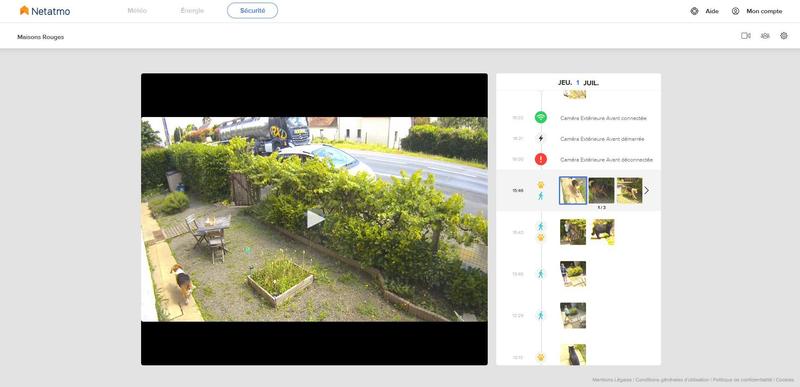Click the paw icon beside the black cat thumbnail

[x=541, y=357]
